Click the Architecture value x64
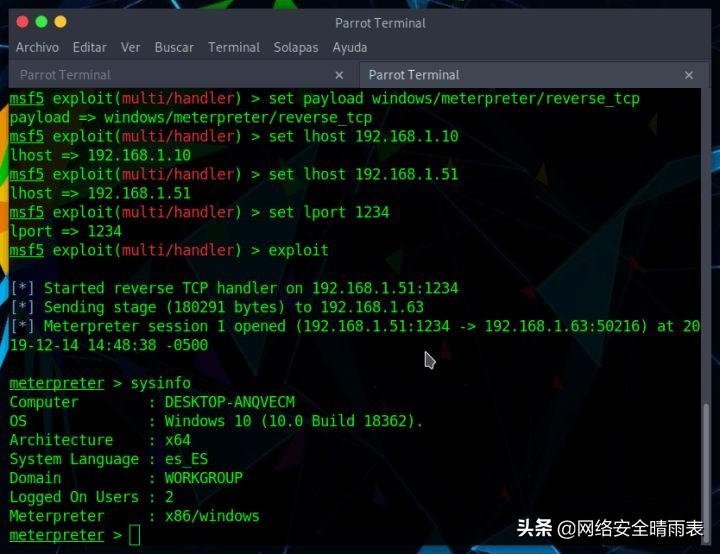The width and height of the screenshot is (720, 554). 178,440
